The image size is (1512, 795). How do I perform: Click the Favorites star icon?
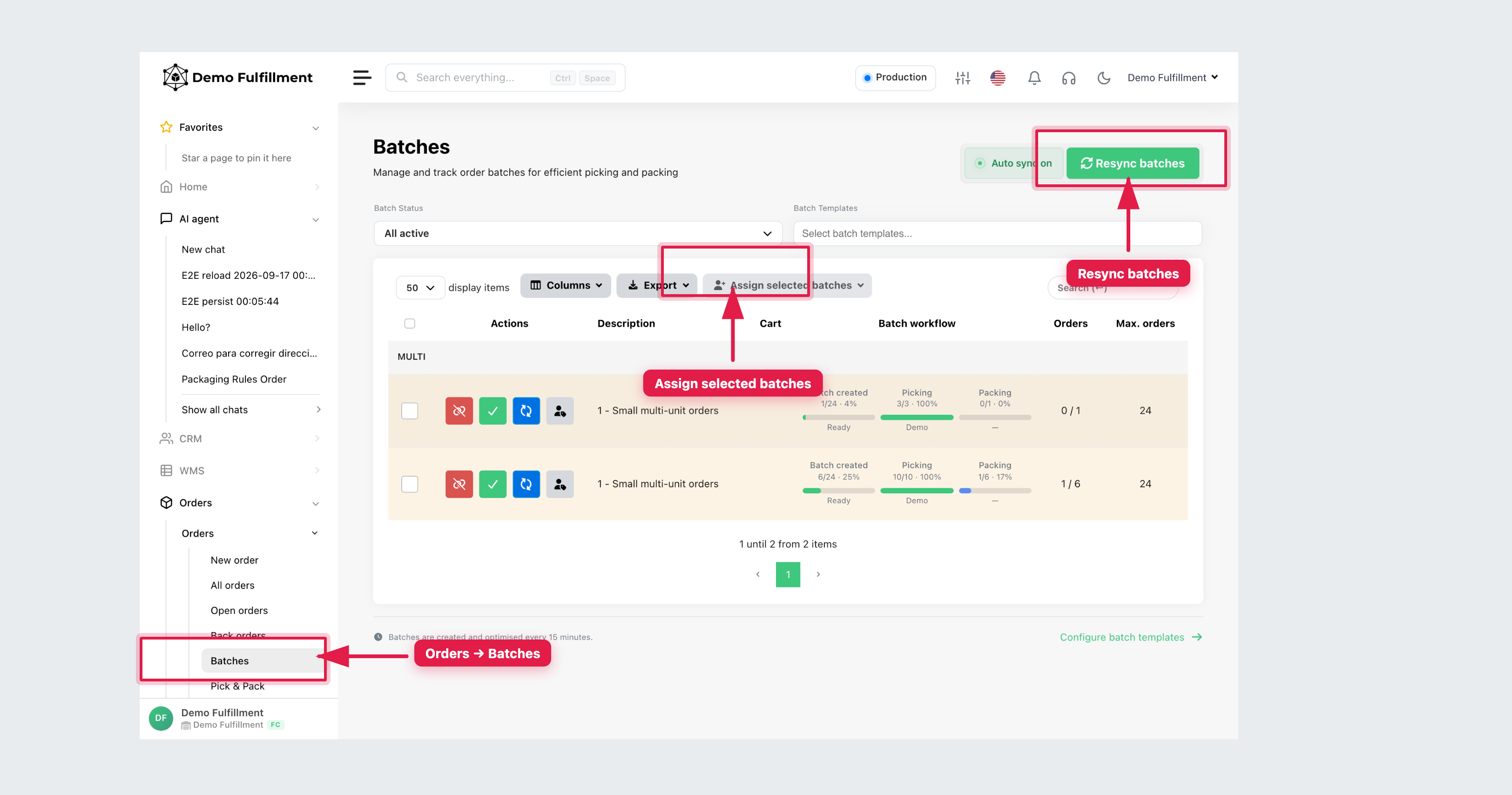(x=166, y=128)
